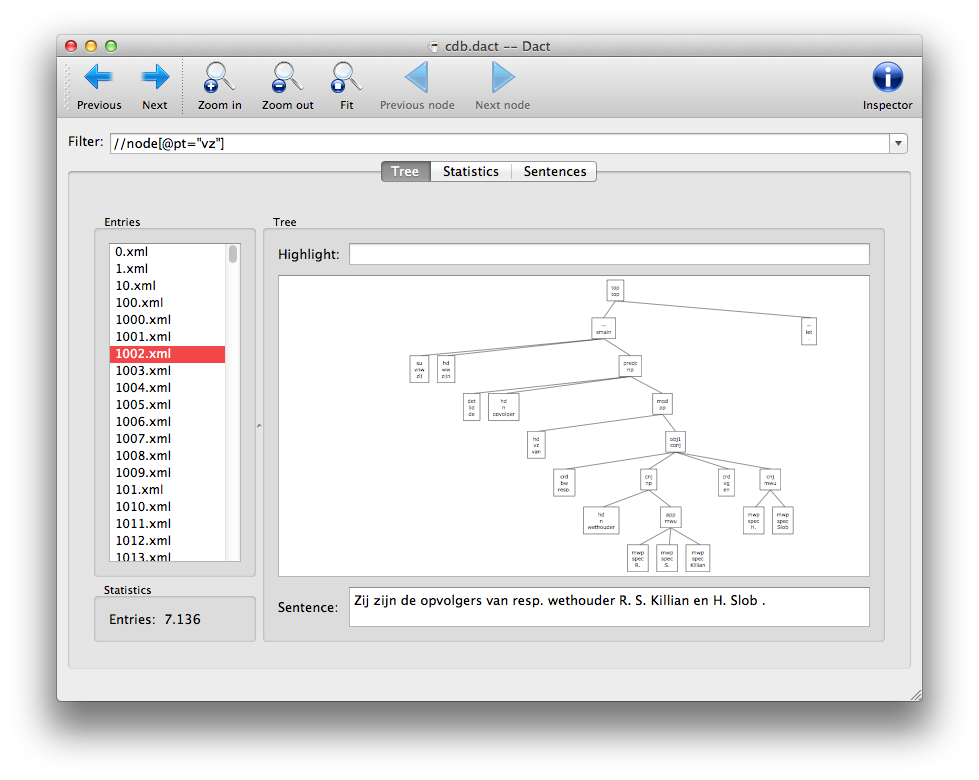Click the top root tree node

(615, 291)
